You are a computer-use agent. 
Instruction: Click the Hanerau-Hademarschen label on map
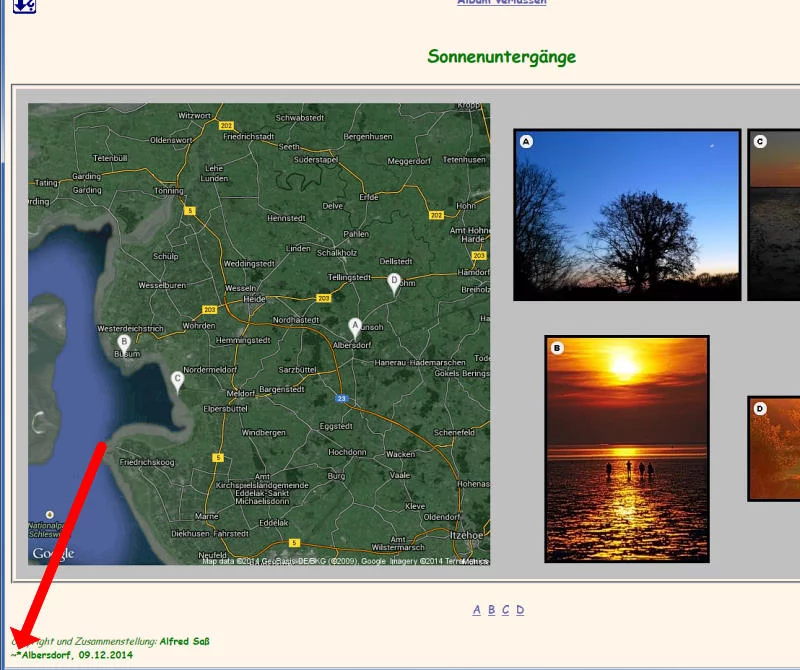click(420, 362)
